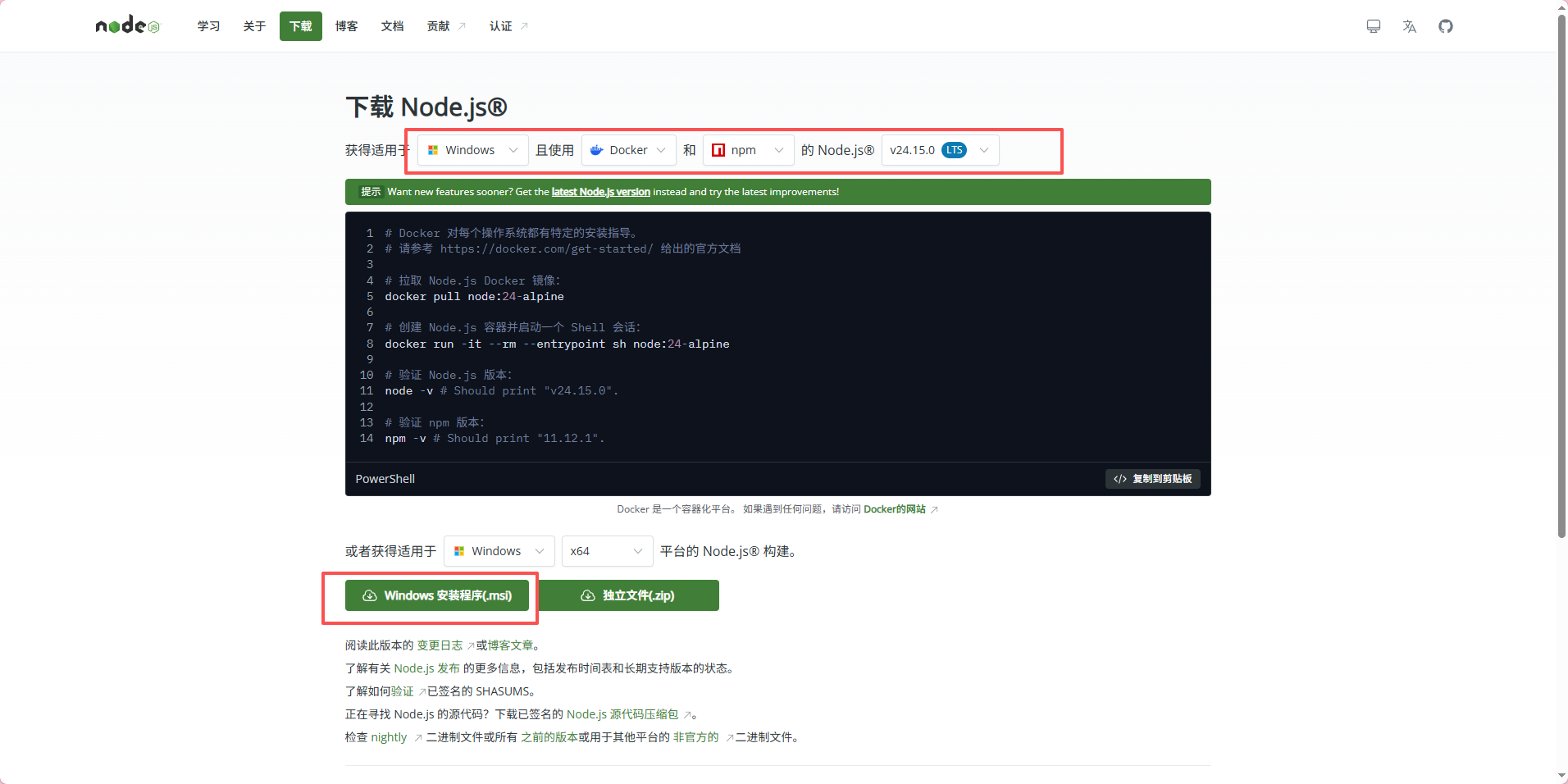Toggle the theme with the monitor icon
This screenshot has height=784, width=1568.
pos(1374,26)
